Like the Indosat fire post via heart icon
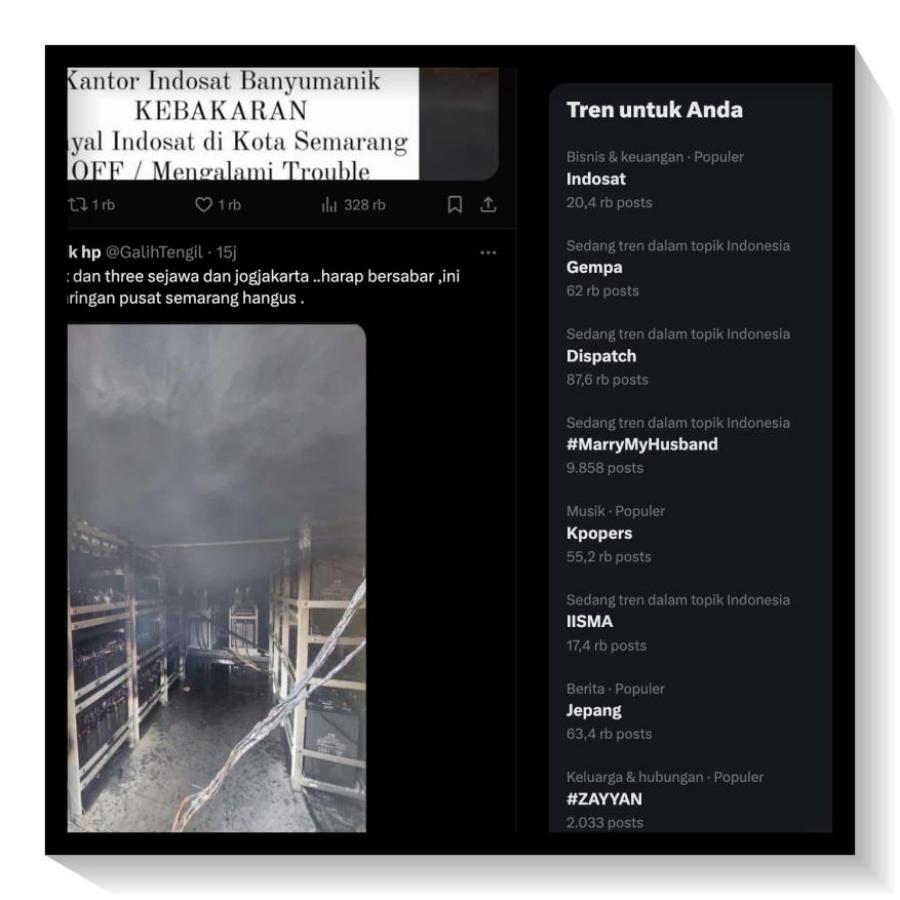Image resolution: width=900 pixels, height=900 pixels. pos(203,204)
